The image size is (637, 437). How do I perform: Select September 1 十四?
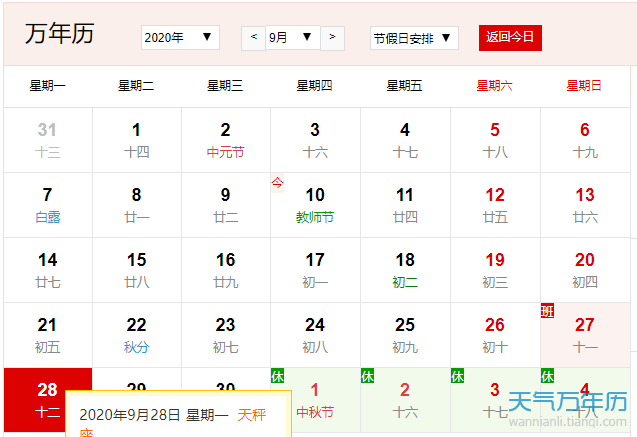click(x=137, y=140)
